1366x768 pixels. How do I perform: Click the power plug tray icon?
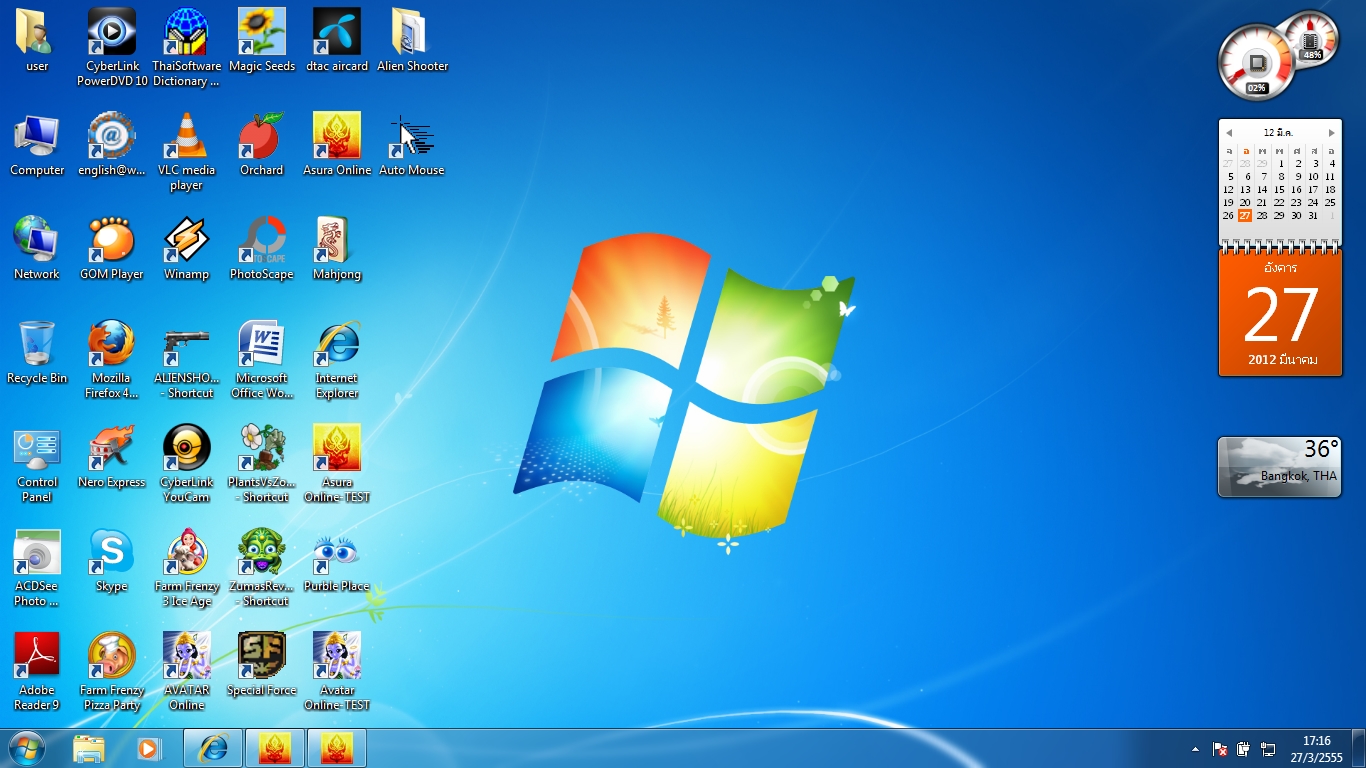(x=1244, y=749)
